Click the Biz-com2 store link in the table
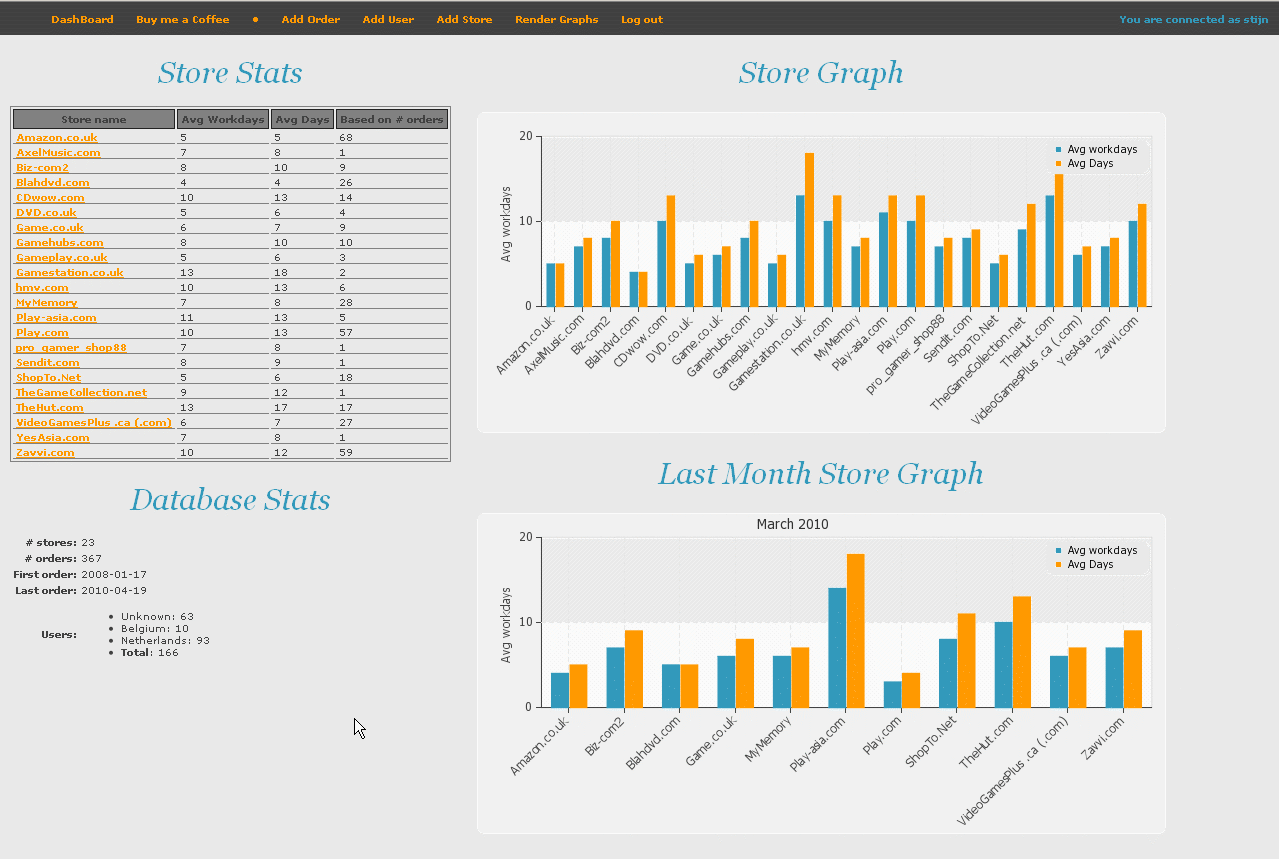 [x=42, y=167]
